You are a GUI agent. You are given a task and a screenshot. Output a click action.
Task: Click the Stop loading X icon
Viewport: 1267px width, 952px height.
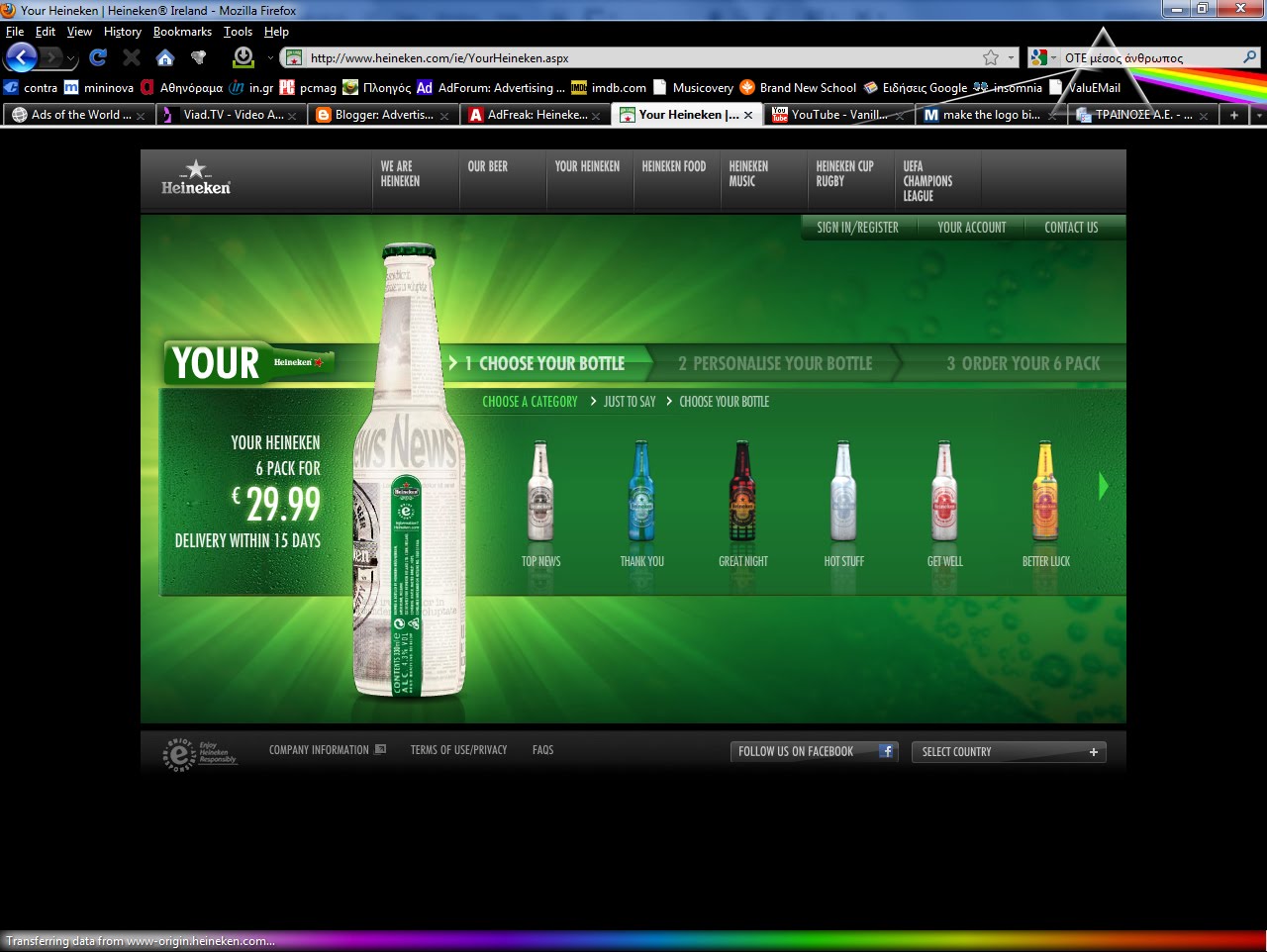pos(132,57)
